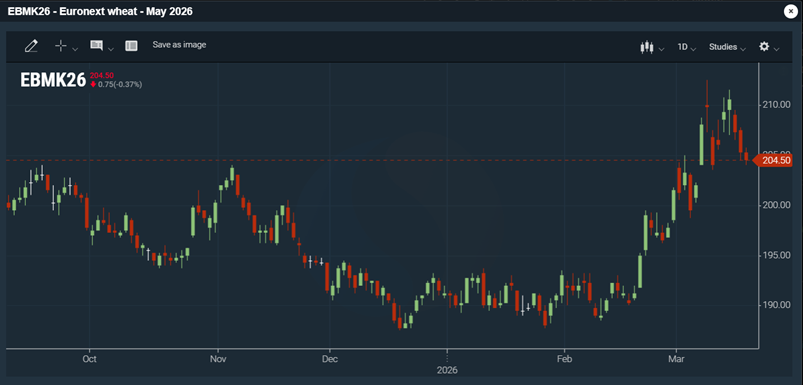Click the Oct date axis label
The width and height of the screenshot is (803, 385).
click(90, 358)
